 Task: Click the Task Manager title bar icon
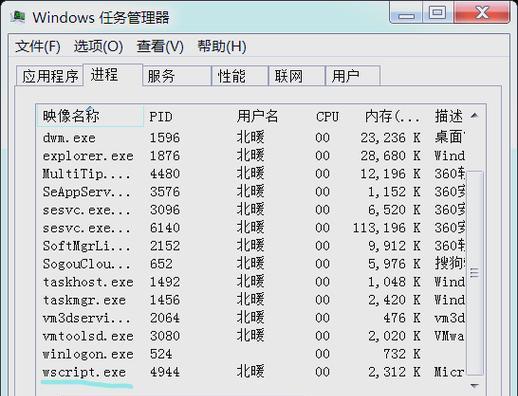point(18,16)
